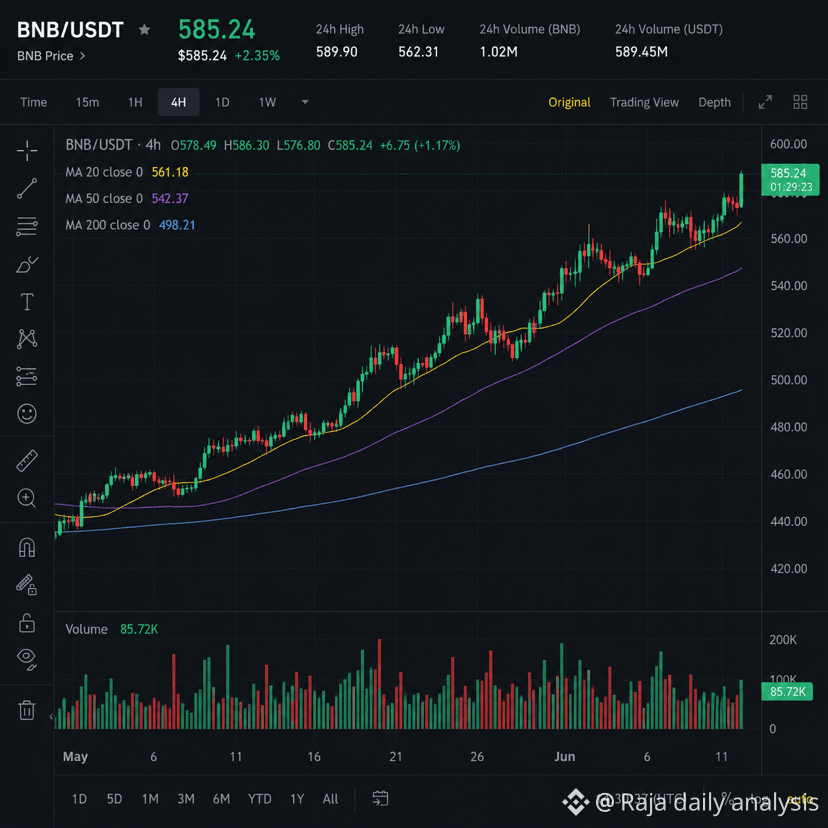Click the BNB/USDT pair name header
This screenshot has height=828, width=828.
(x=70, y=30)
